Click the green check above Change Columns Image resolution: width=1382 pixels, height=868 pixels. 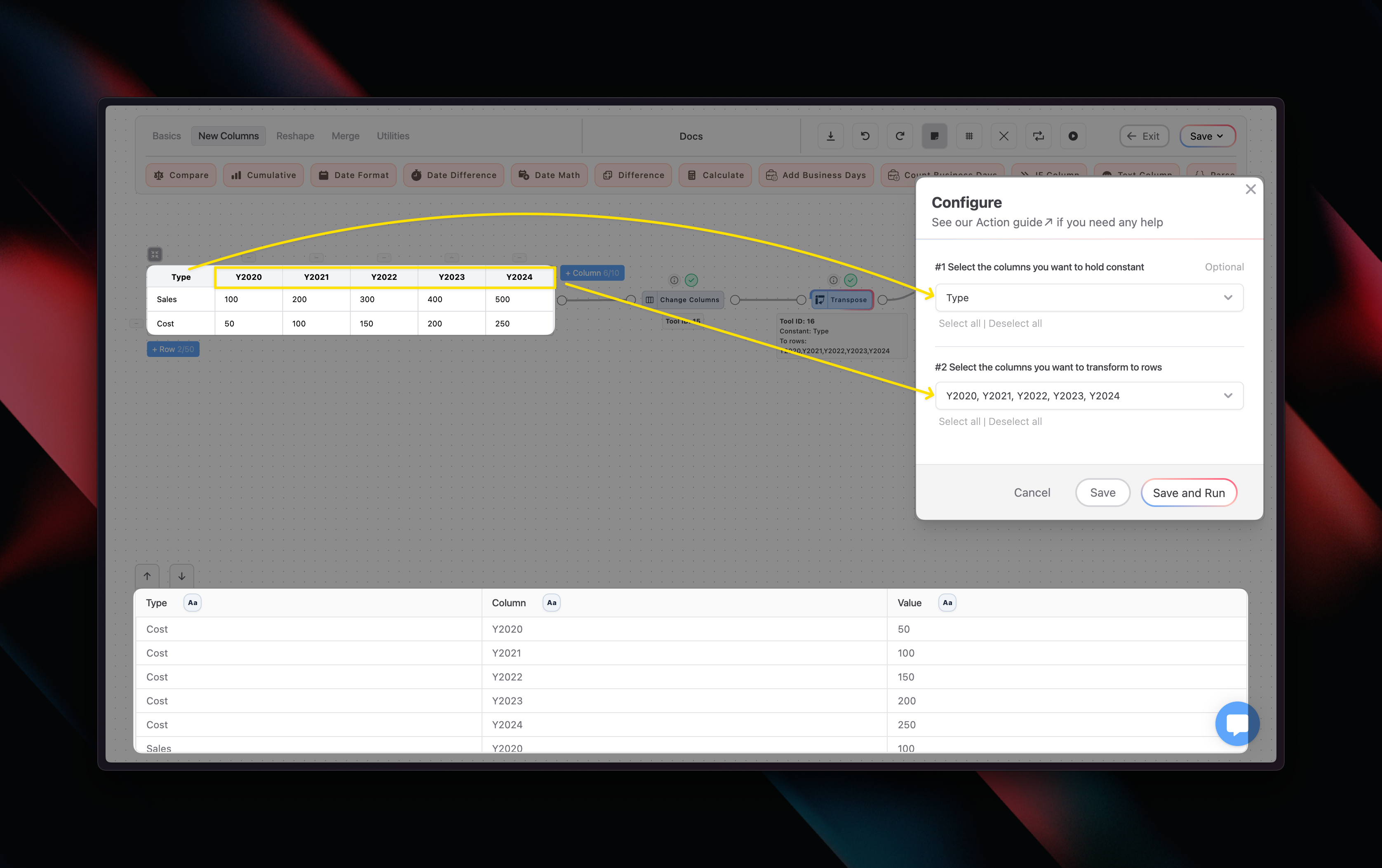691,281
